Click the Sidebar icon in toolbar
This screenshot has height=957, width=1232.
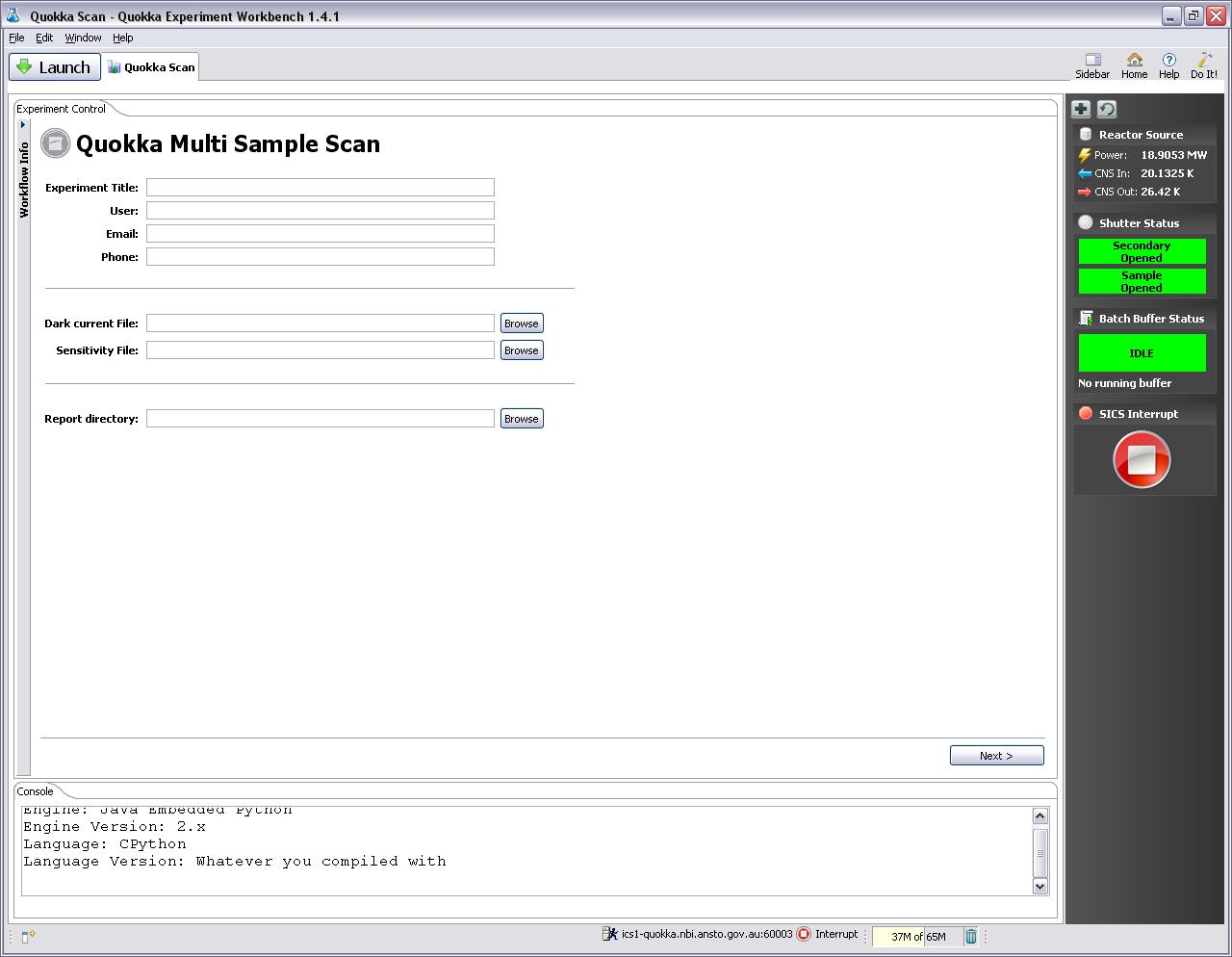click(x=1092, y=60)
